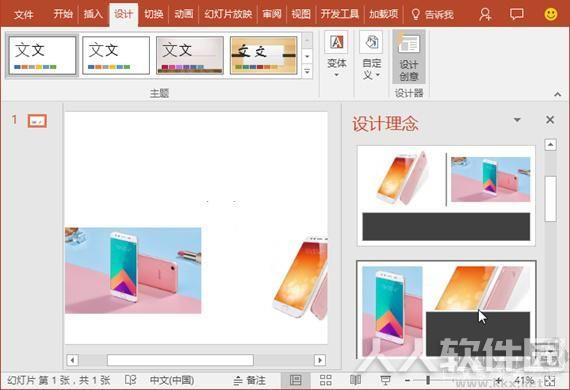Apply the gray gradient theme thumbnail
The image size is (570, 390).
point(190,55)
